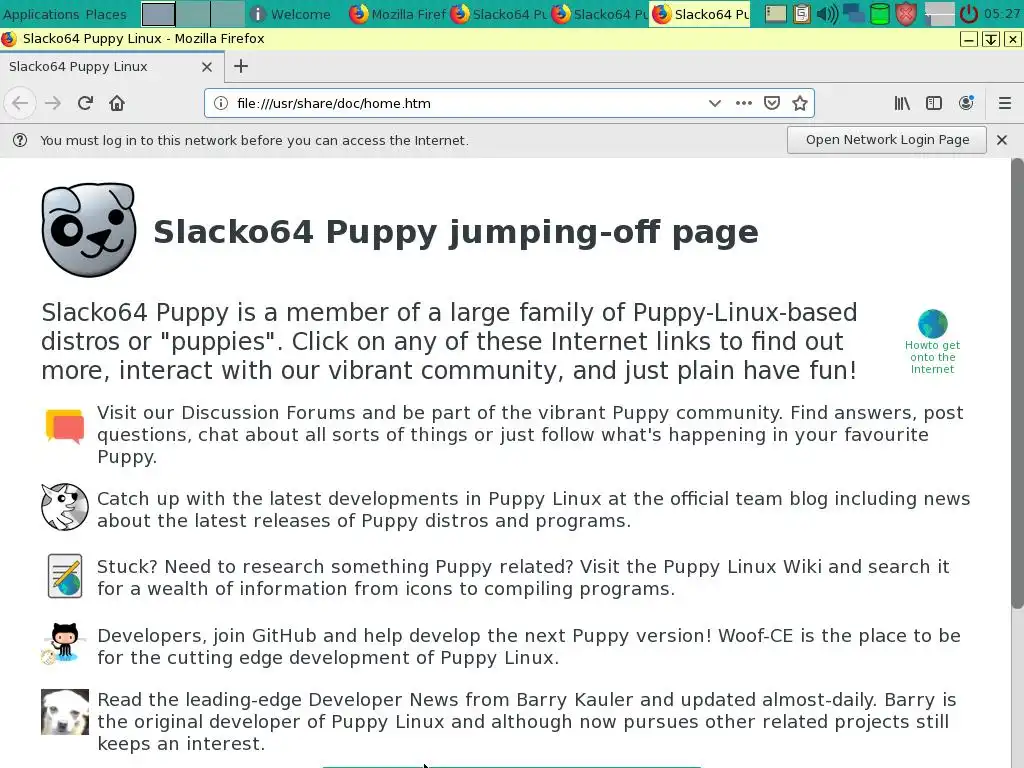Switch to the Welcome window in the taskbar
Screen dimensions: 1024x768
click(x=291, y=14)
